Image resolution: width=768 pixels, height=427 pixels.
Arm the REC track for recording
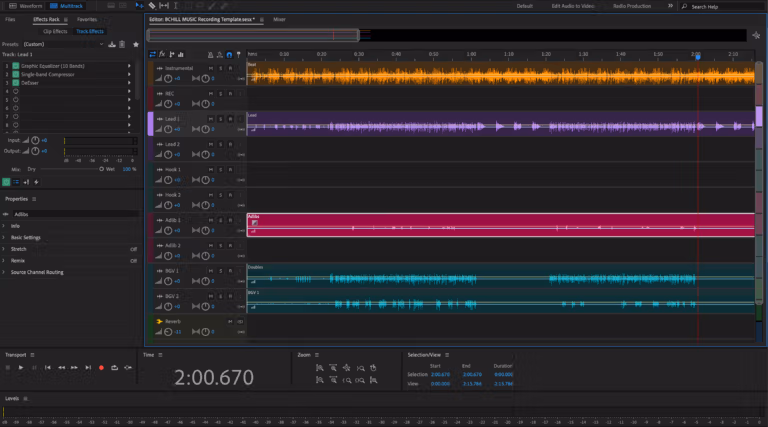point(230,94)
